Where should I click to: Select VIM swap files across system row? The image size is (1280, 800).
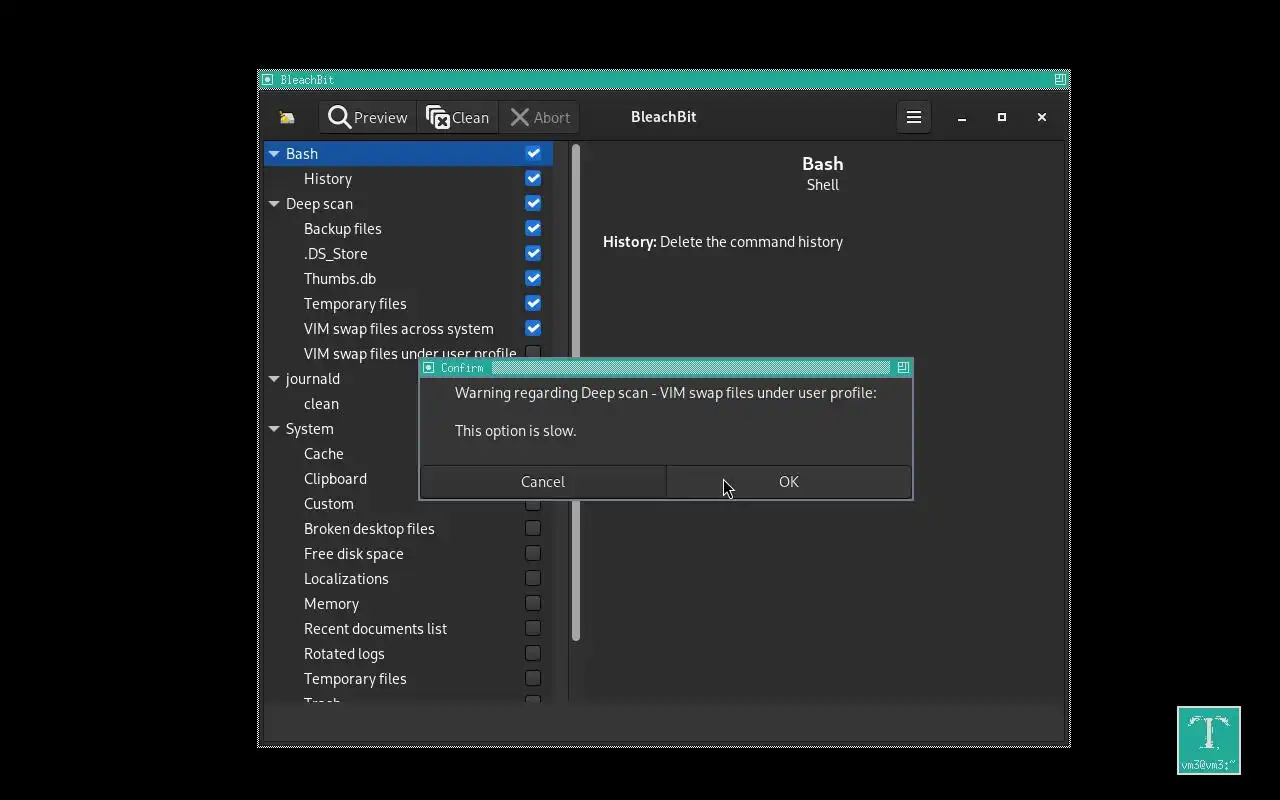[408, 328]
